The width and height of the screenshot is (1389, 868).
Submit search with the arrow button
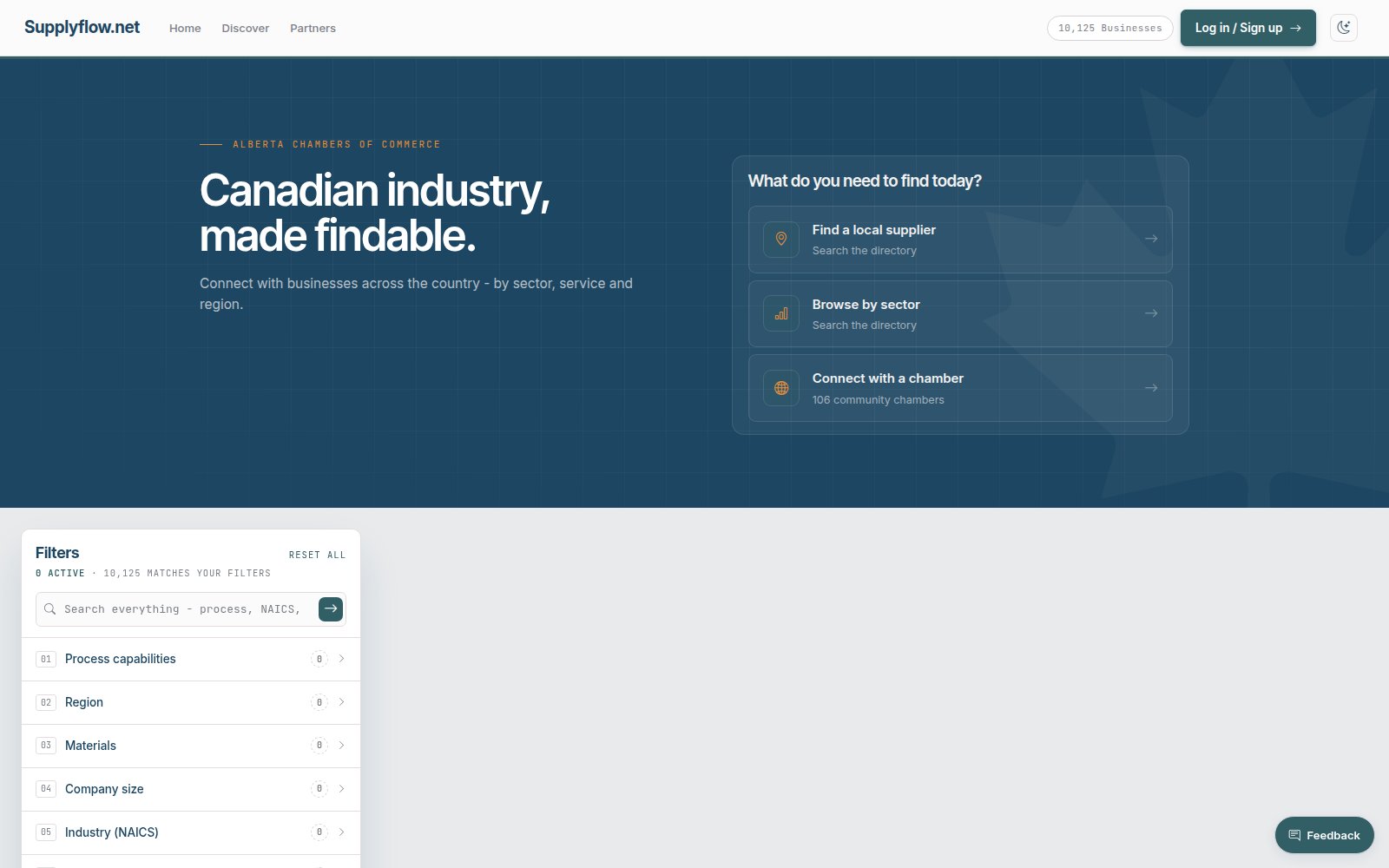[x=331, y=608]
